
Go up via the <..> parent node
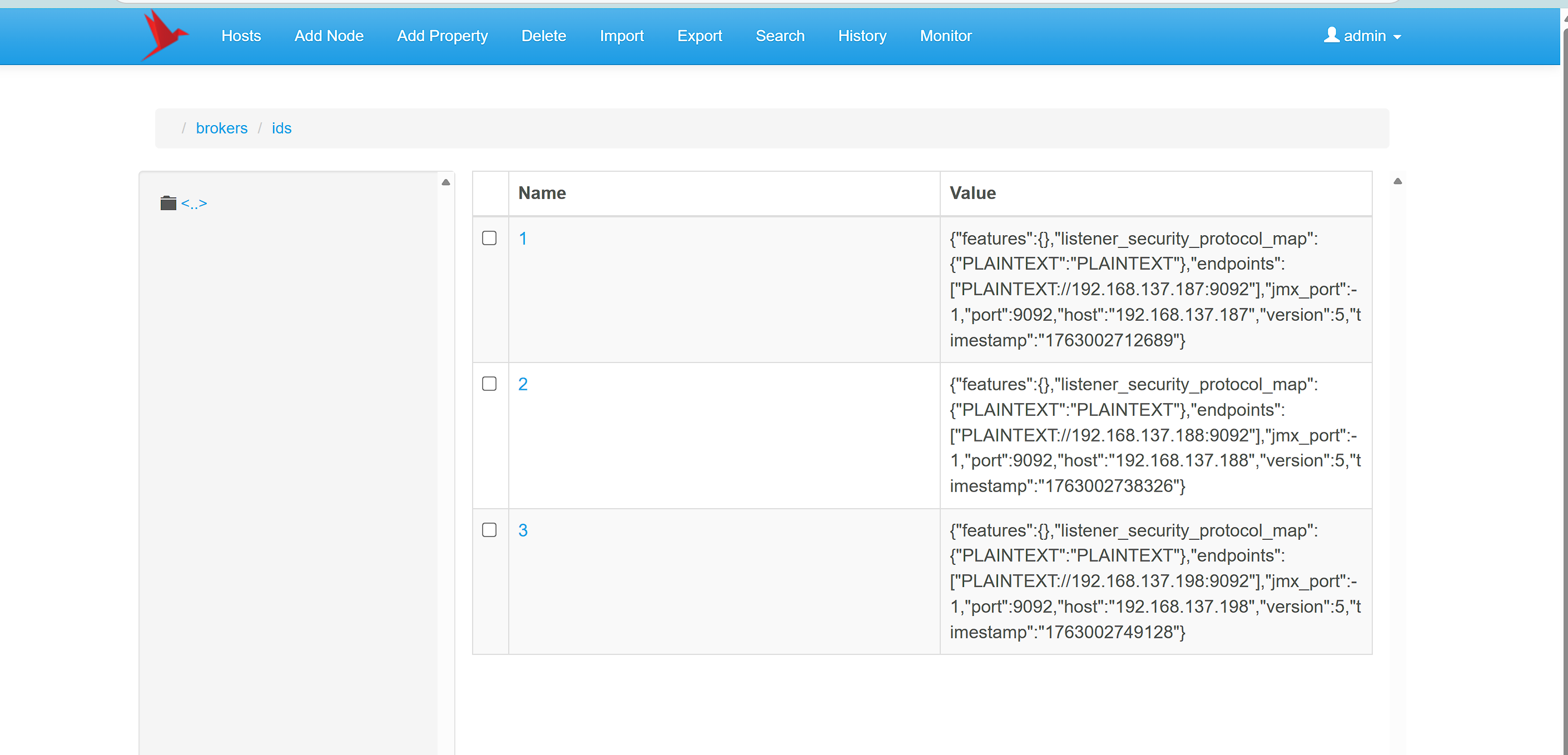pyautogui.click(x=194, y=203)
